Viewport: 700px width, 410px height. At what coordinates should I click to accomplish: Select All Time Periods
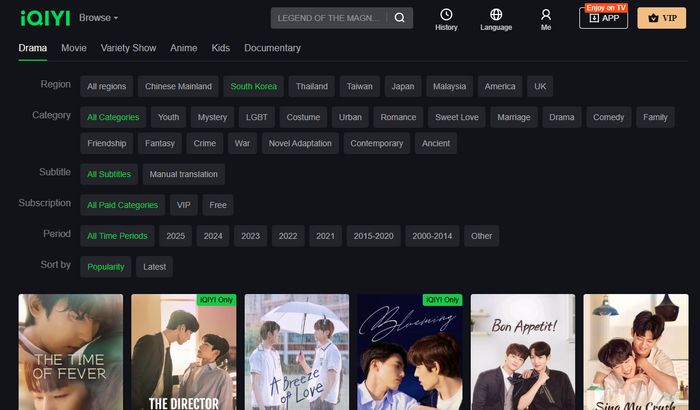click(117, 236)
